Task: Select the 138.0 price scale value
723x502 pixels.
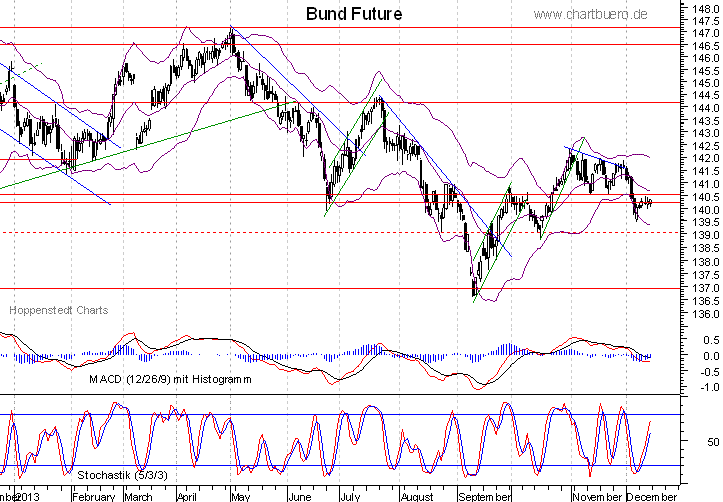Action: point(706,262)
